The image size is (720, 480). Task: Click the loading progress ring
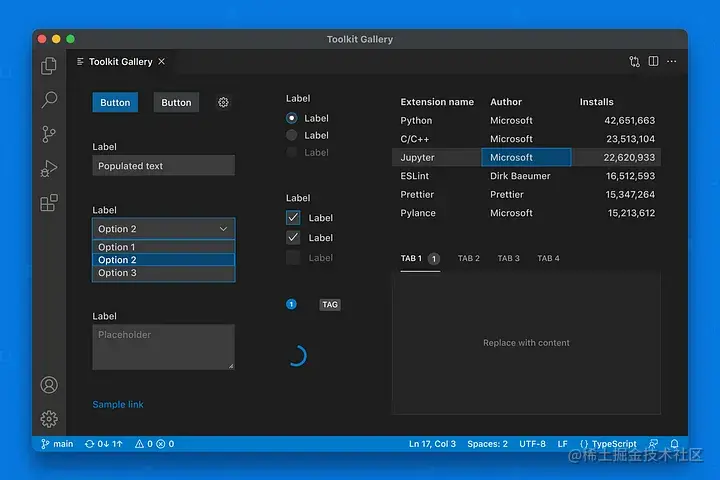pyautogui.click(x=297, y=356)
